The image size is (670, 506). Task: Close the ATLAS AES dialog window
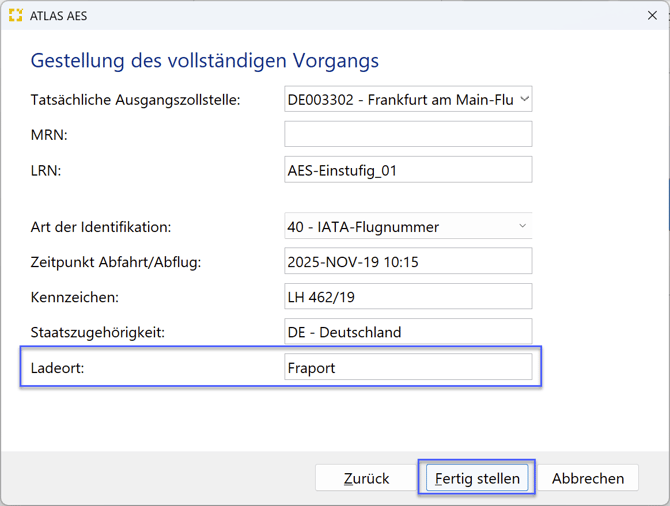(652, 15)
